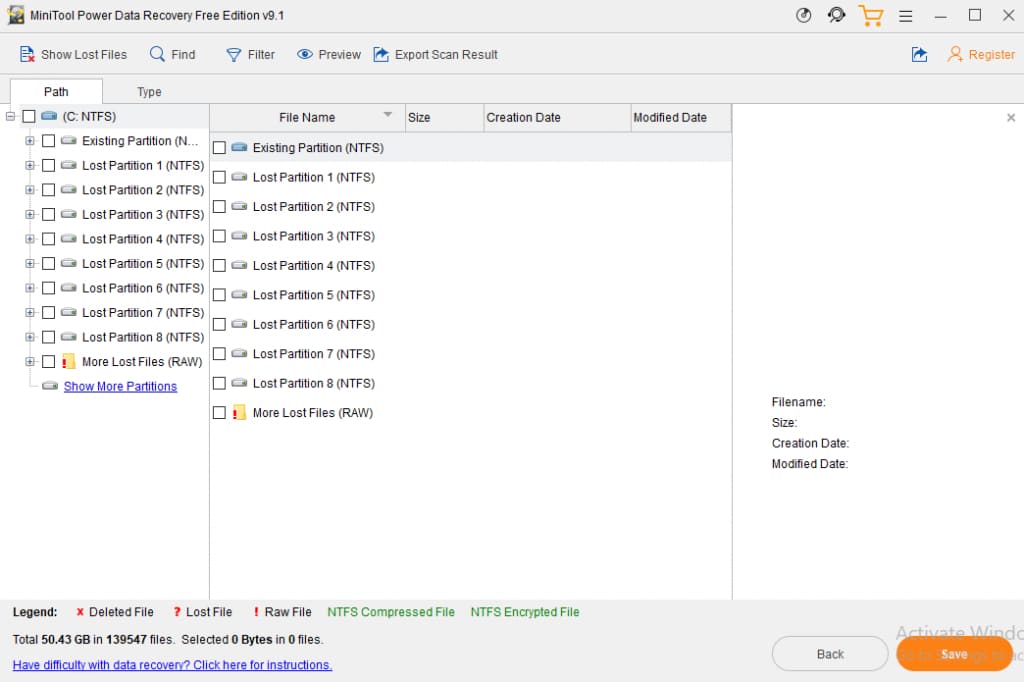Expand Existing Partition tree node

coord(29,140)
